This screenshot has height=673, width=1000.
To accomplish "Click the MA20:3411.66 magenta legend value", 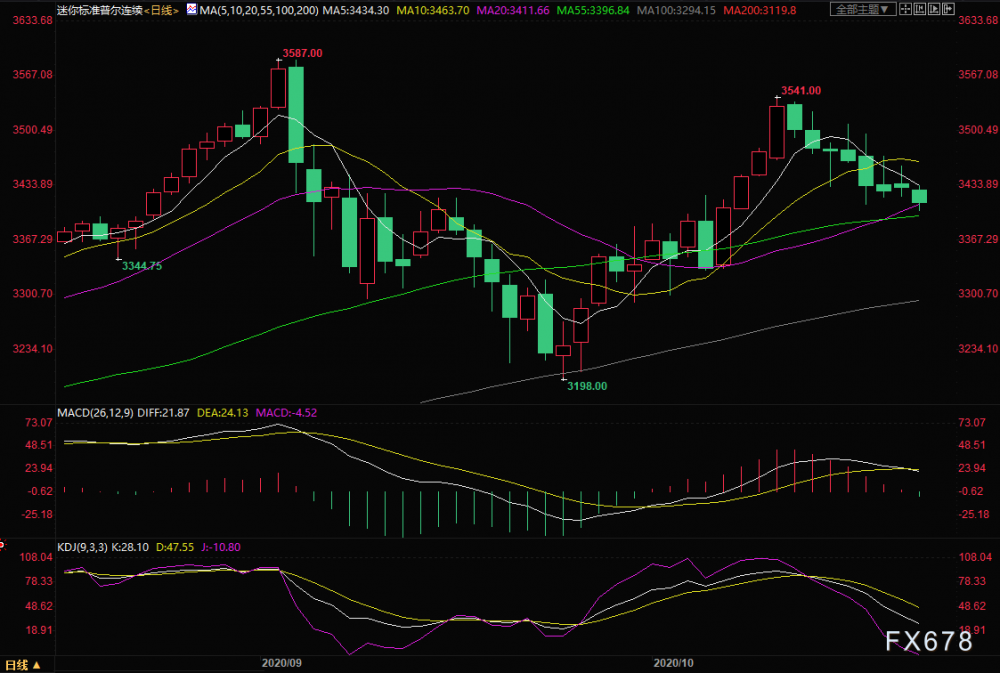I will [x=513, y=10].
